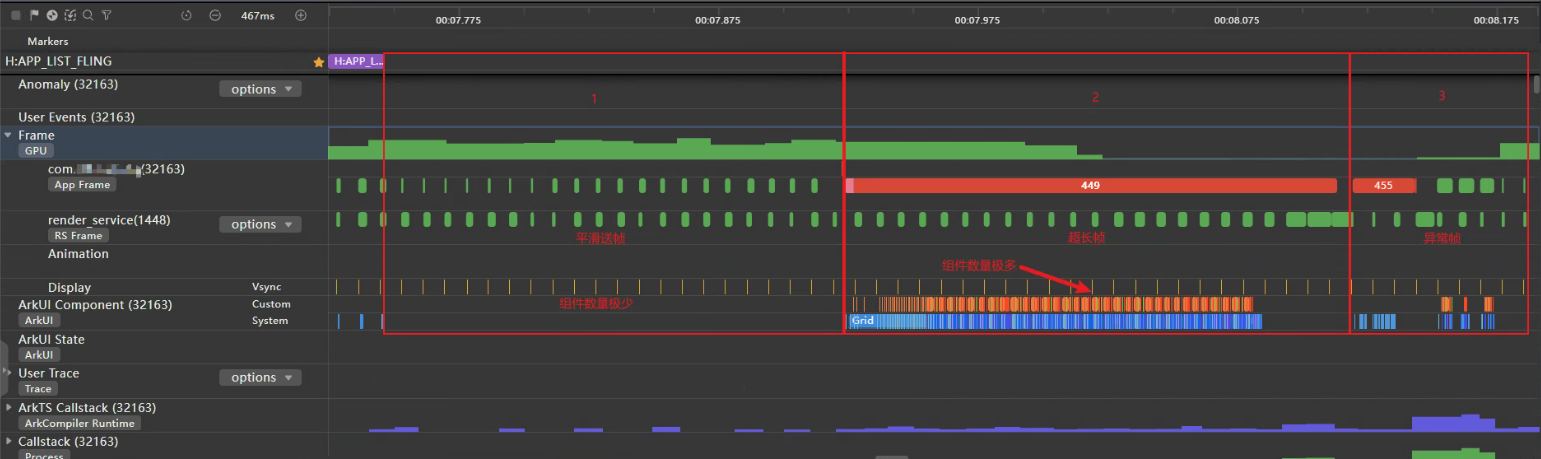
Task: Click the stop recording square icon
Action: (15, 15)
